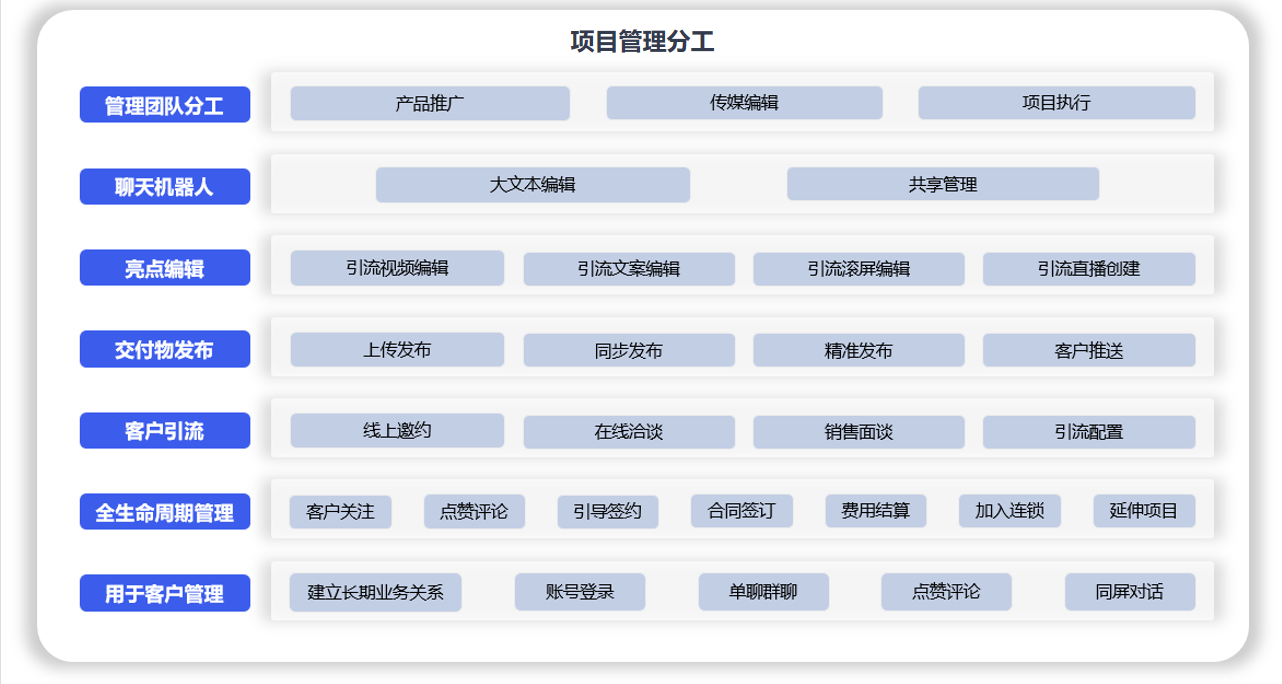Choose the 传媒编辑 item
The width and height of the screenshot is (1282, 684).
click(x=744, y=103)
